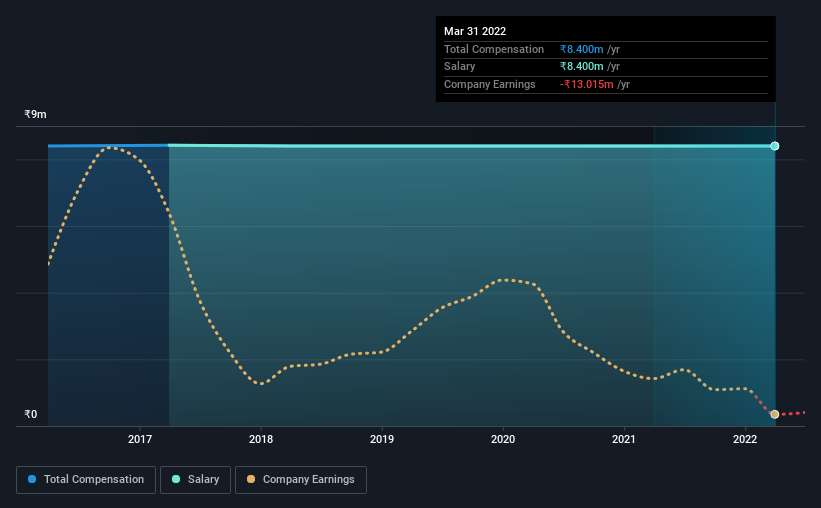Click the ₹9m y-axis label
Screen dimensions: 821x508
pyautogui.click(x=35, y=114)
